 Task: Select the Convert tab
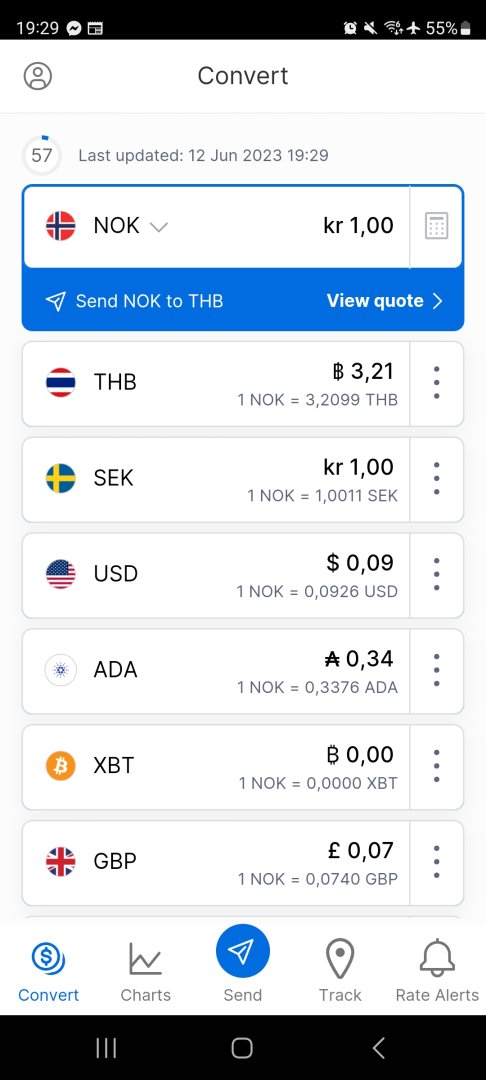click(48, 971)
